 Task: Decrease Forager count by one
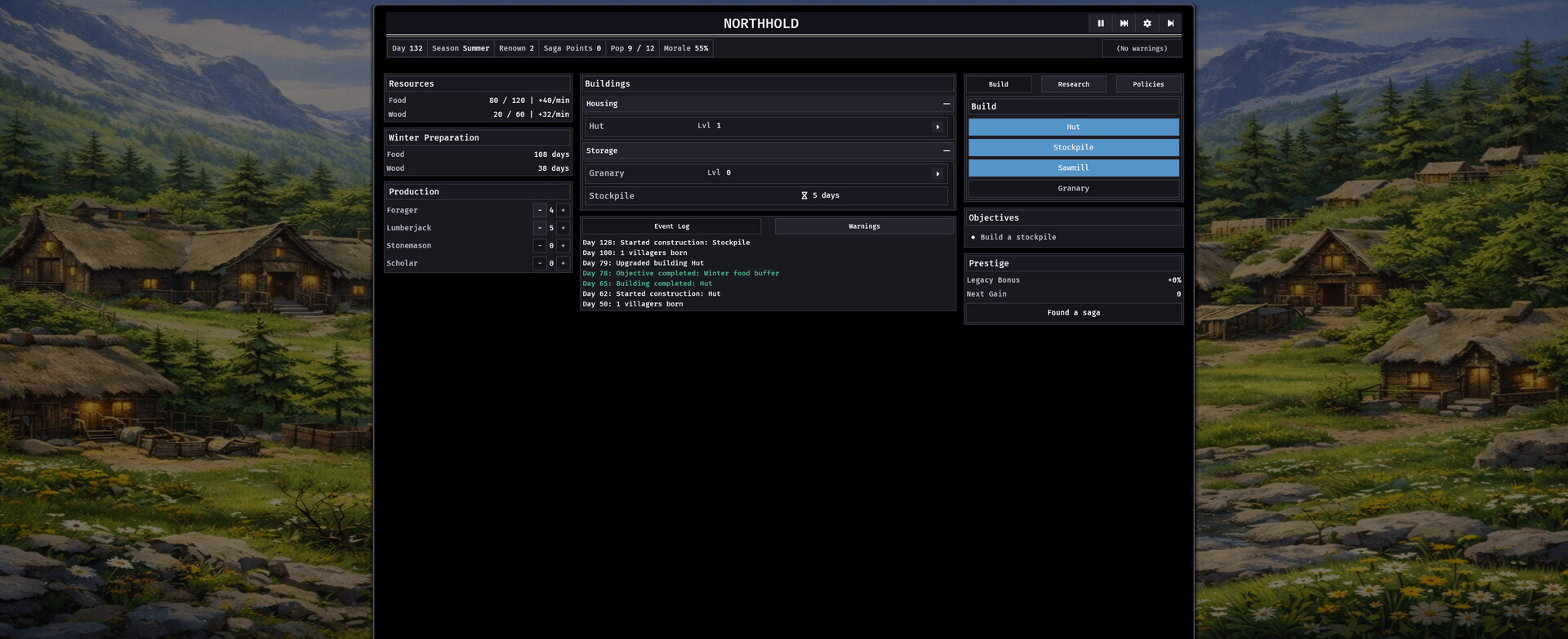(540, 211)
